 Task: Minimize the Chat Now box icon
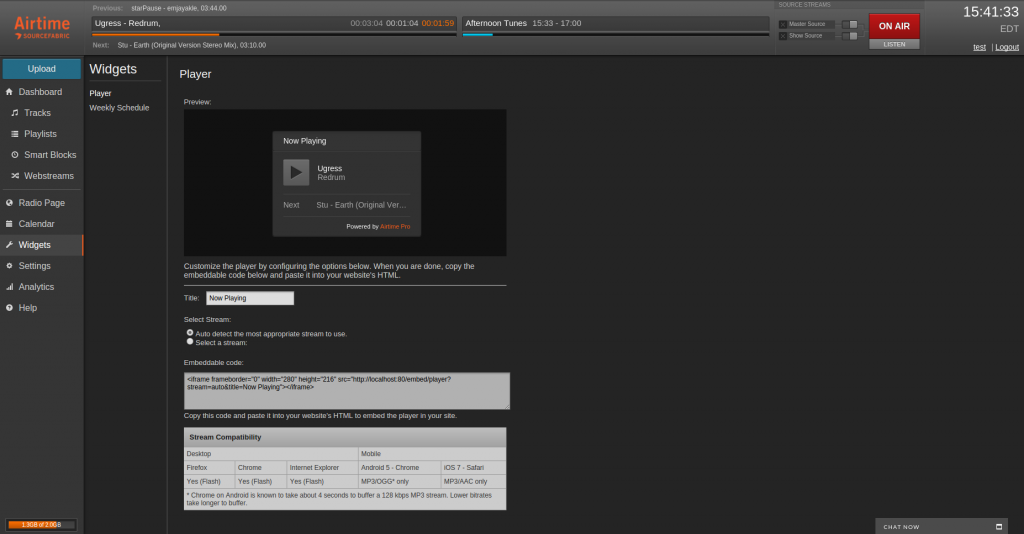[x=999, y=527]
